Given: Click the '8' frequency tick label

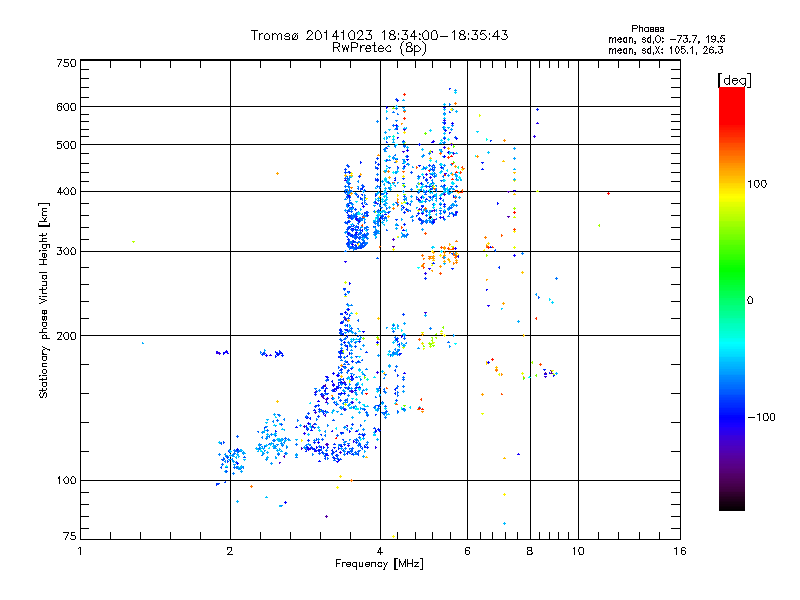Looking at the screenshot, I should coord(530,551).
